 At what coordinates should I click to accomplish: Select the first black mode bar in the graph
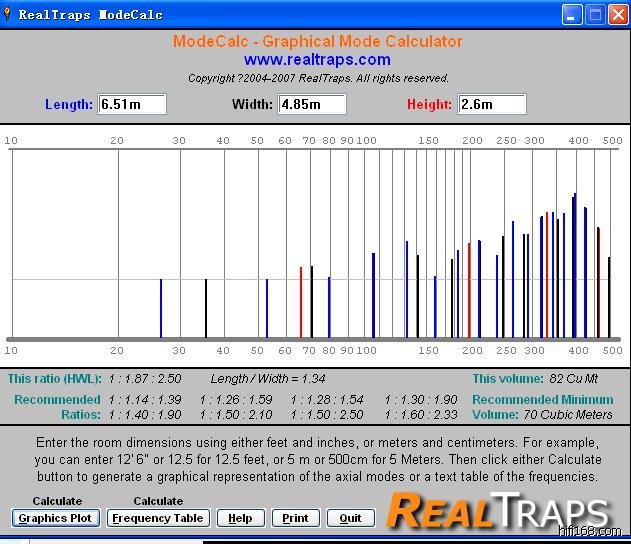(x=206, y=308)
